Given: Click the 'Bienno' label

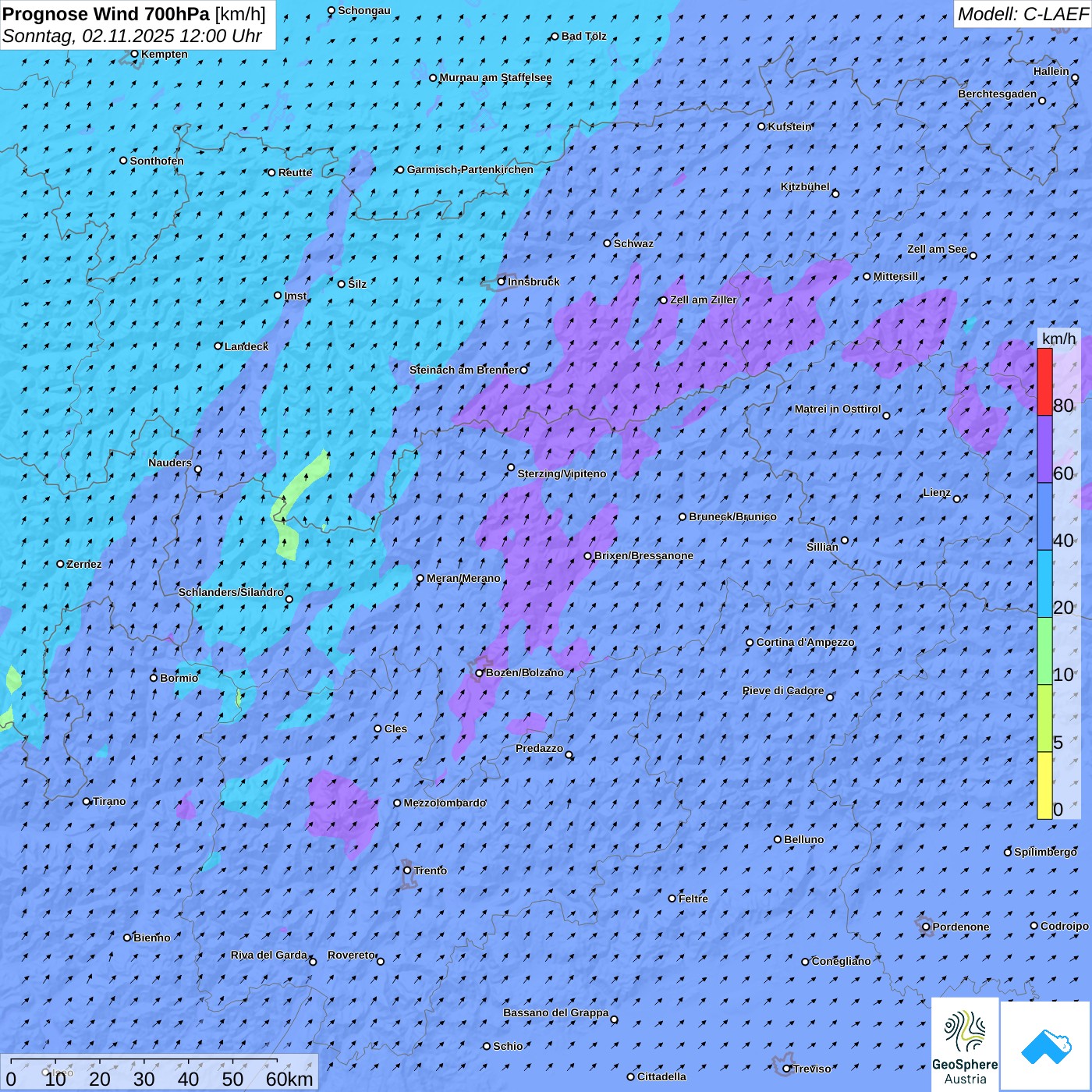Looking at the screenshot, I should (152, 938).
